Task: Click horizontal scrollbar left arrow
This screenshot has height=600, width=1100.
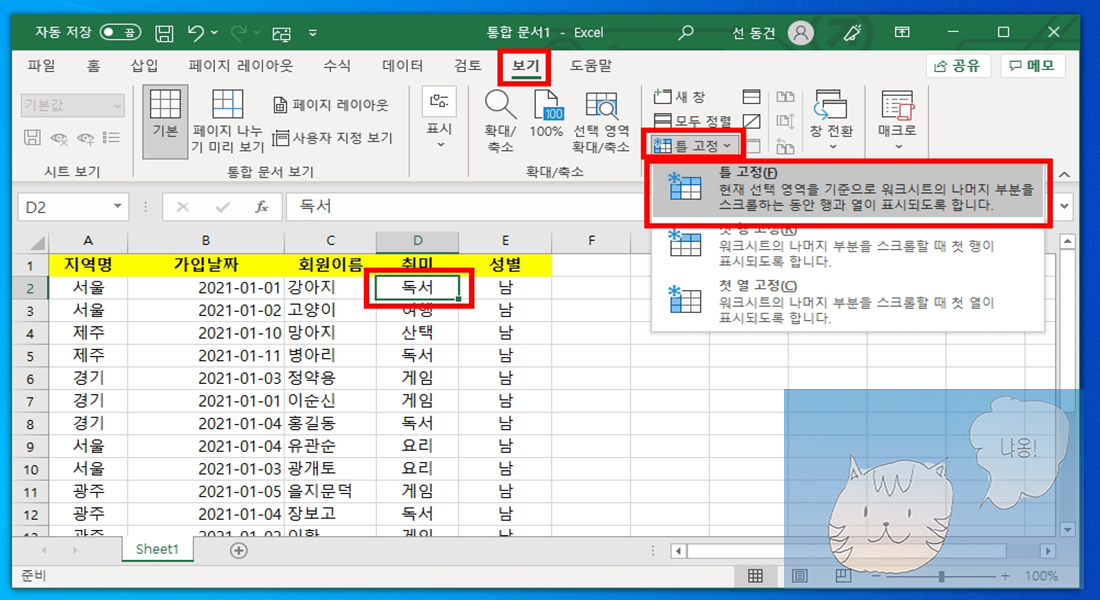Action: (678, 551)
